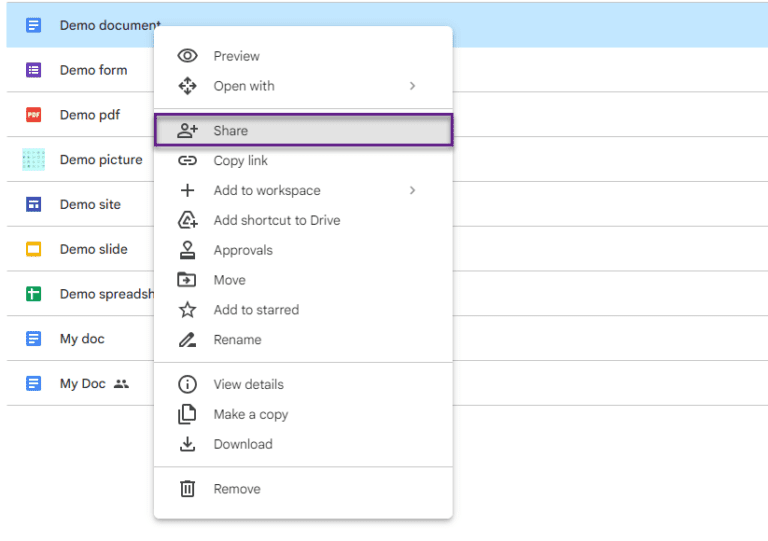Image resolution: width=768 pixels, height=541 pixels.
Task: Click the Rename pencil icon
Action: [187, 339]
